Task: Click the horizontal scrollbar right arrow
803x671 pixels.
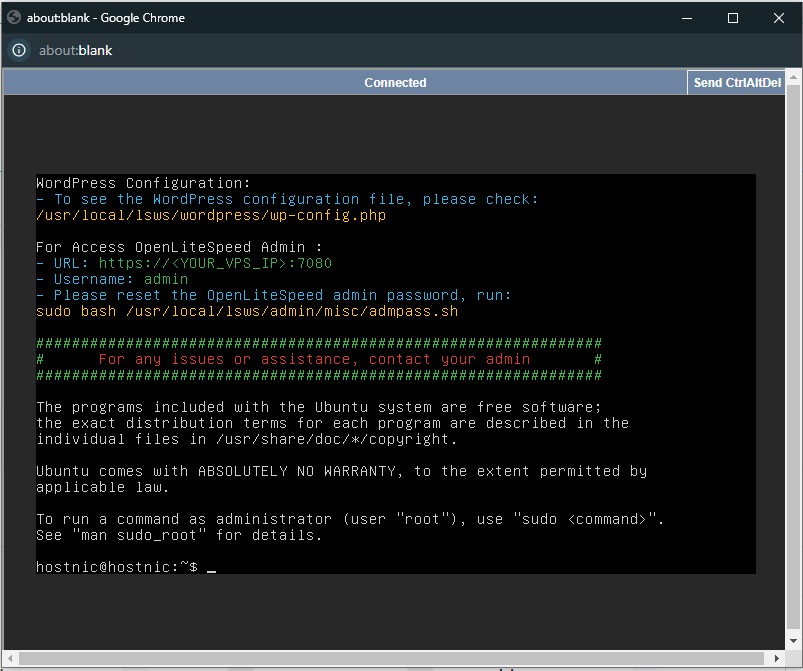Action: tap(777, 658)
